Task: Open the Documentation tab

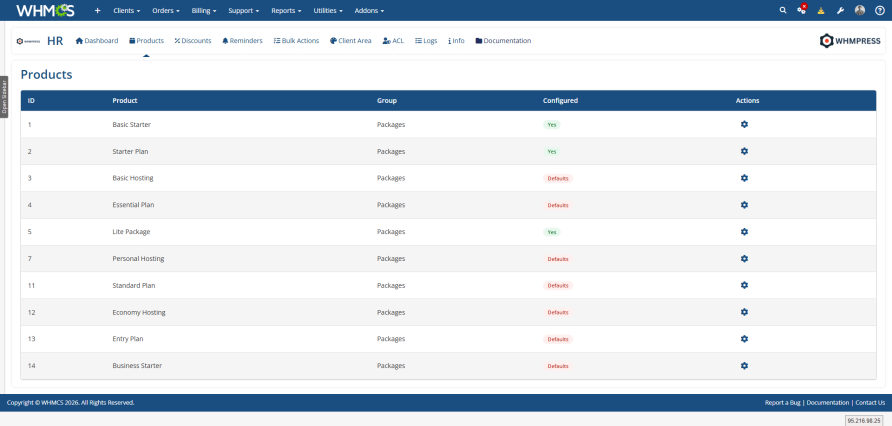Action: (x=503, y=41)
